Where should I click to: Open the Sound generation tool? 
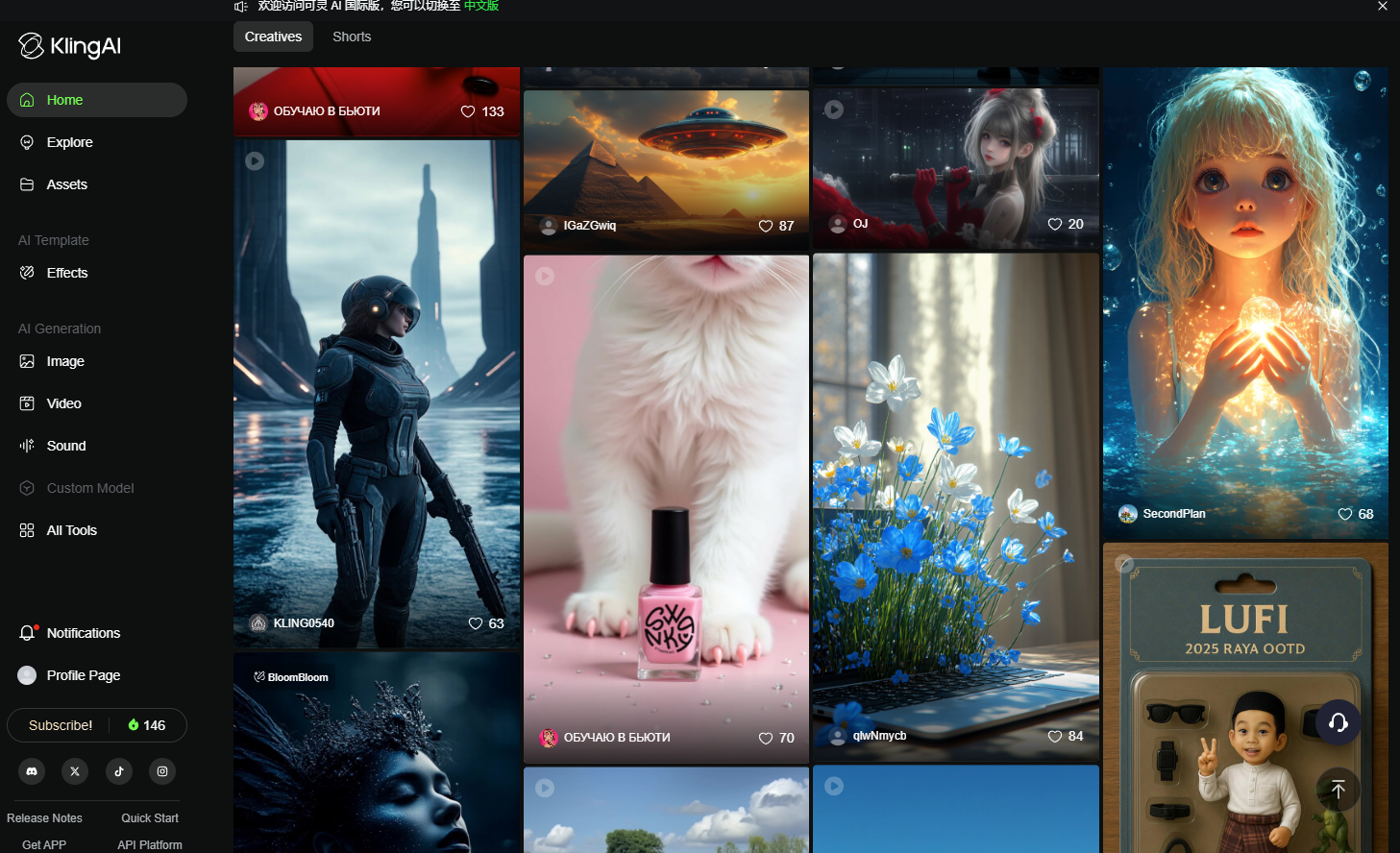[x=97, y=446]
